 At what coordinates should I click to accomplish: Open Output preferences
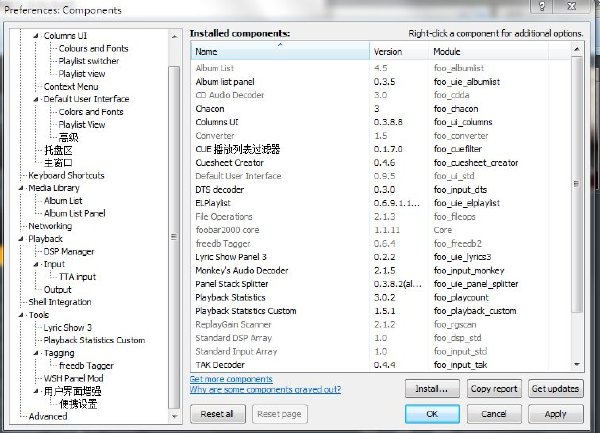click(57, 290)
